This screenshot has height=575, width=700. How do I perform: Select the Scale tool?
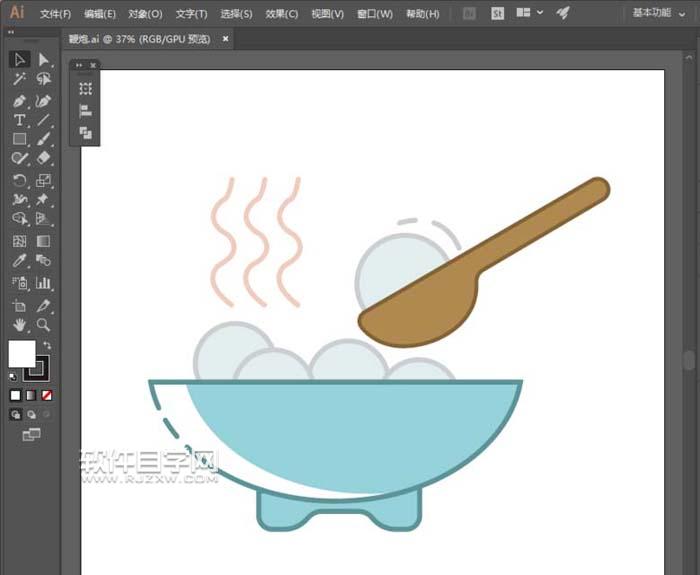43,180
